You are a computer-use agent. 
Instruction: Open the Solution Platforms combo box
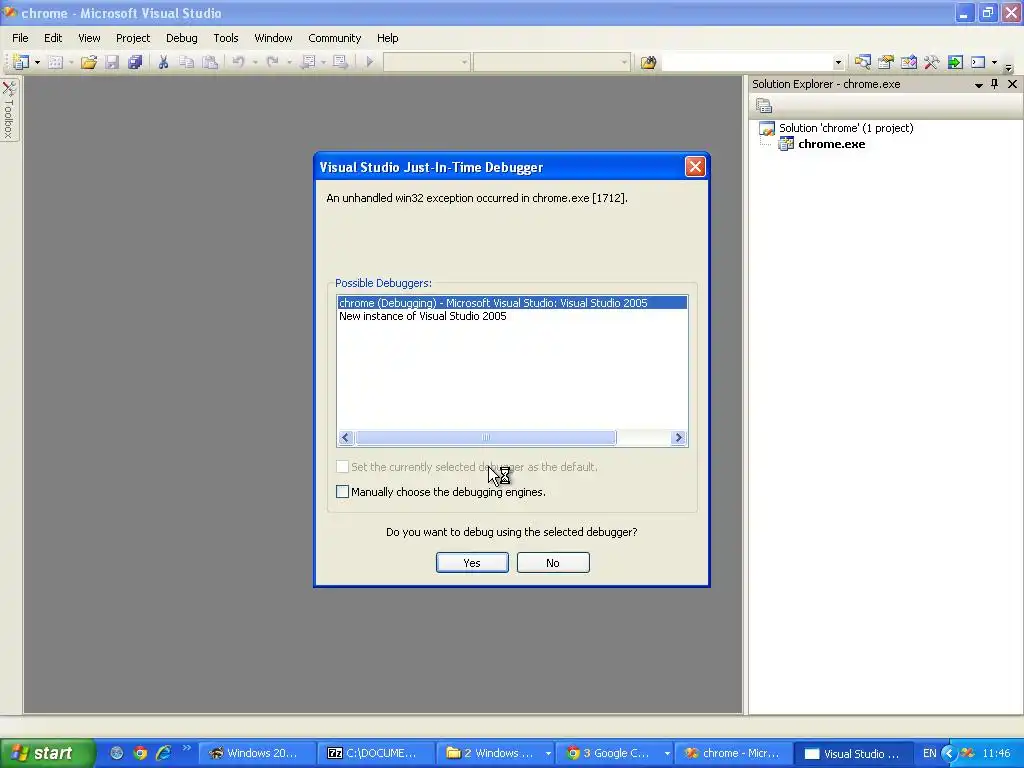(x=552, y=62)
